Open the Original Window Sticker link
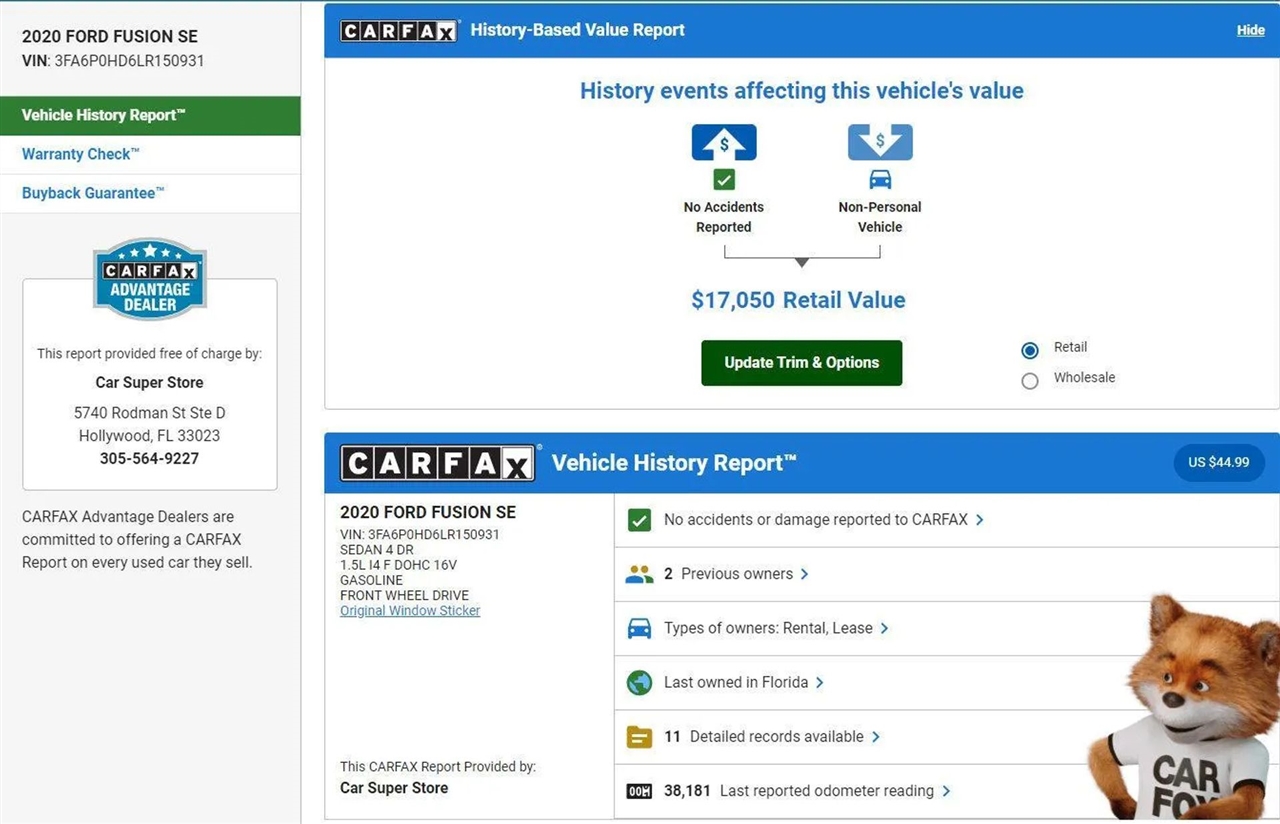Image resolution: width=1280 pixels, height=824 pixels. 410,611
